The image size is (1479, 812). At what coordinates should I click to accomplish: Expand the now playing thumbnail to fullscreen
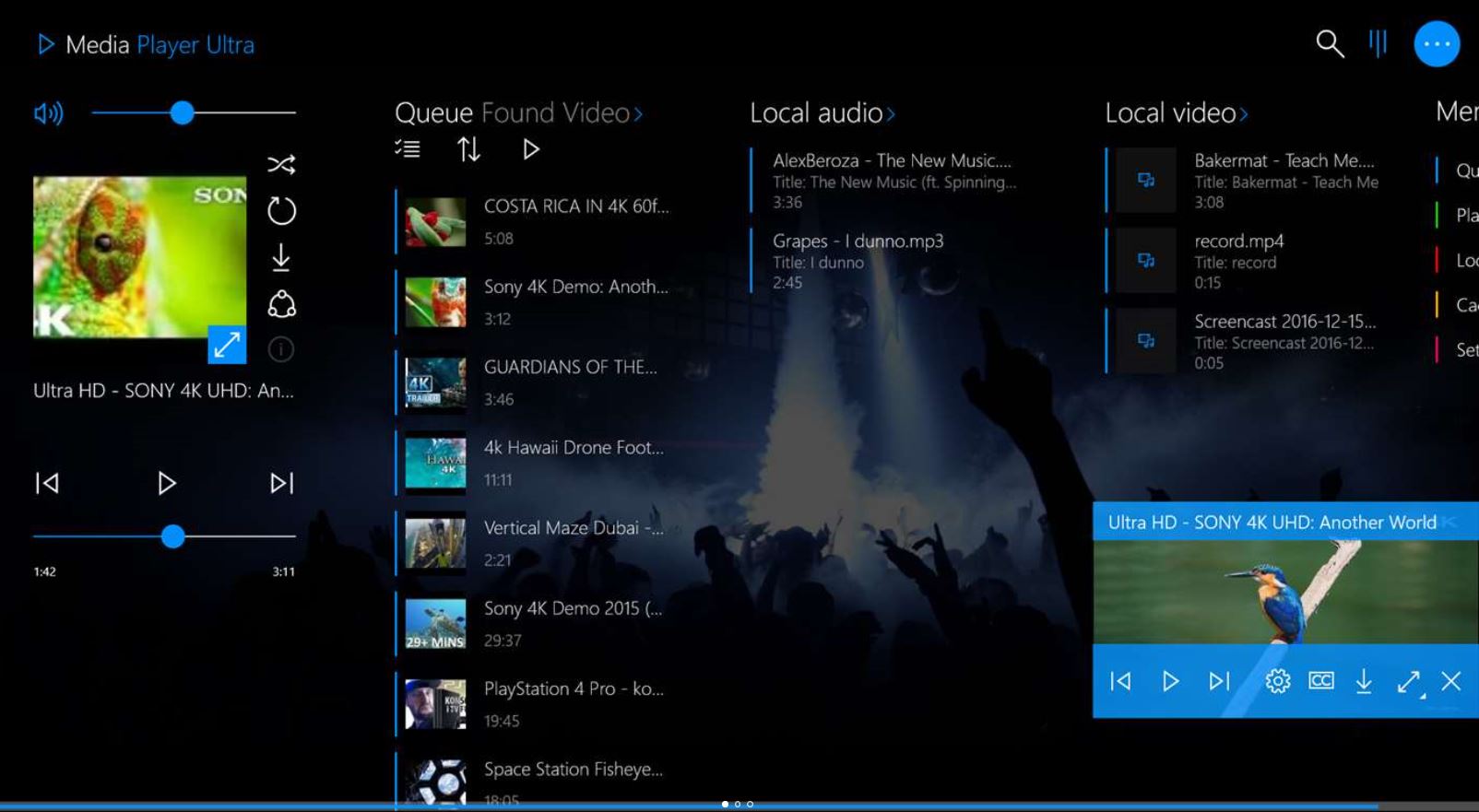(x=227, y=345)
